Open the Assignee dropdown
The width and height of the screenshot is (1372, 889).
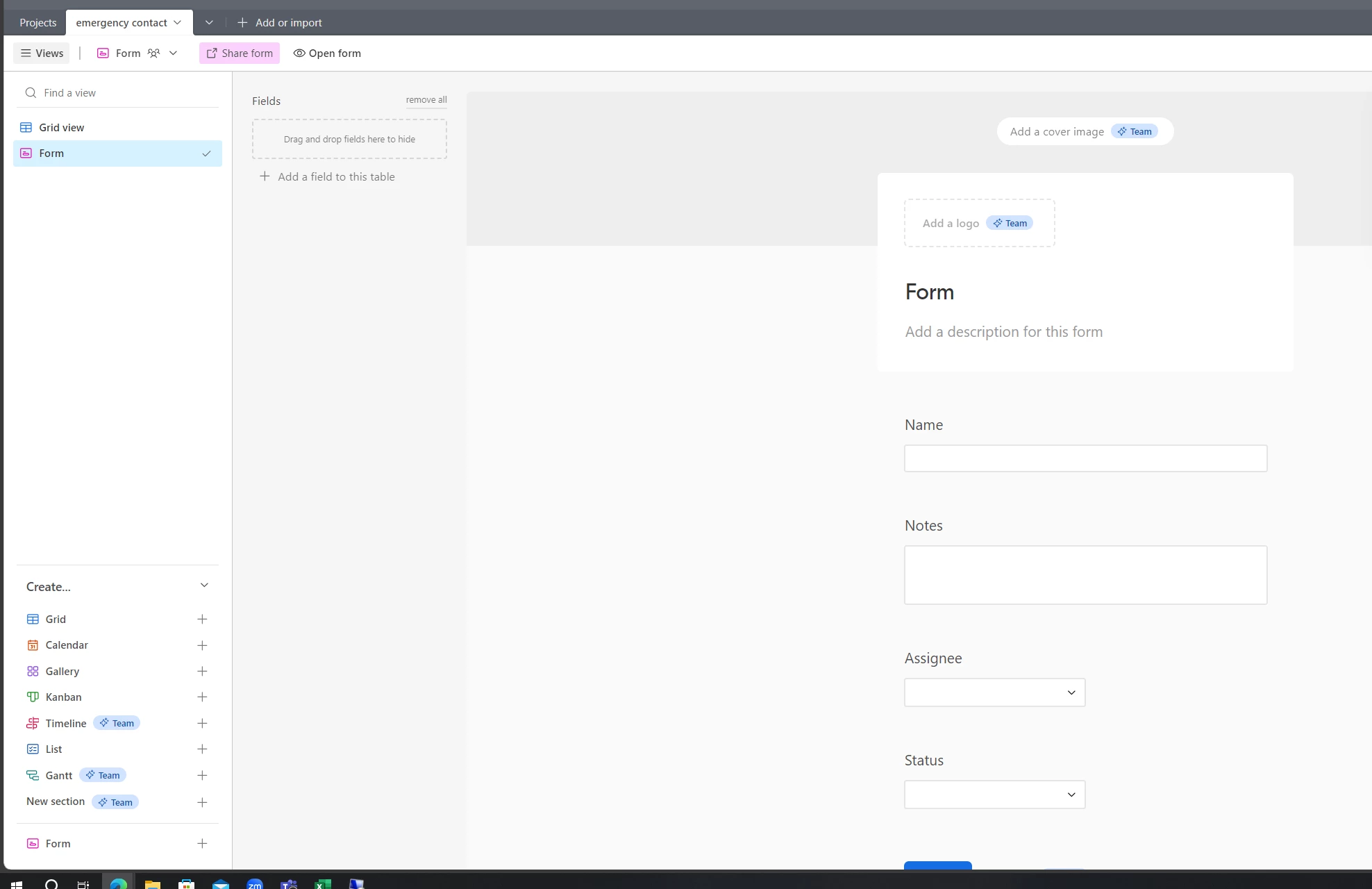[x=994, y=692]
